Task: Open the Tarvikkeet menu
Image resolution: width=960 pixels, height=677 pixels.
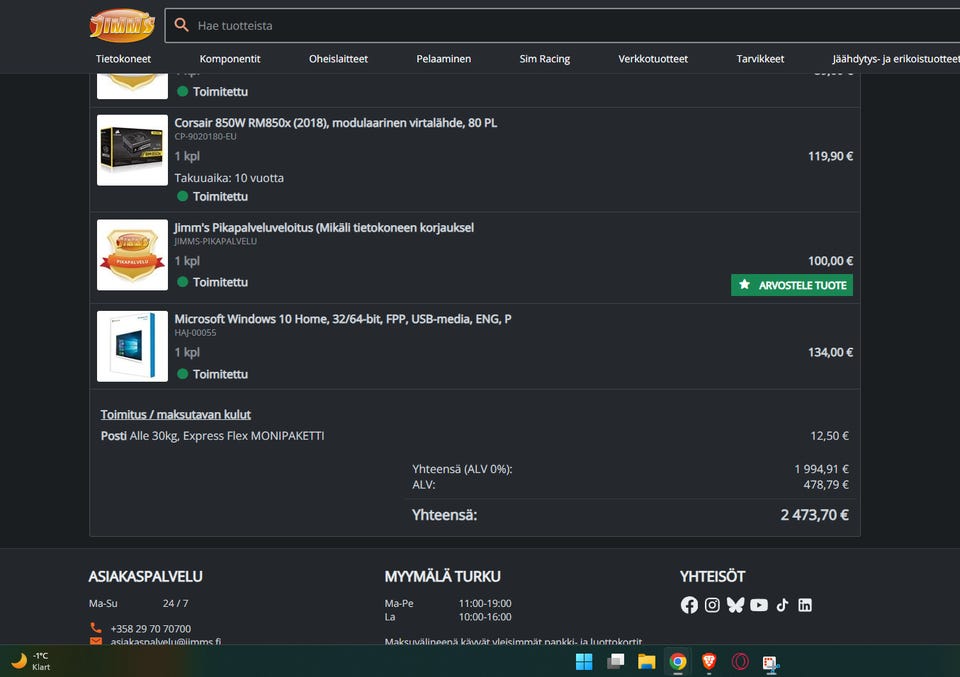Action: click(760, 59)
